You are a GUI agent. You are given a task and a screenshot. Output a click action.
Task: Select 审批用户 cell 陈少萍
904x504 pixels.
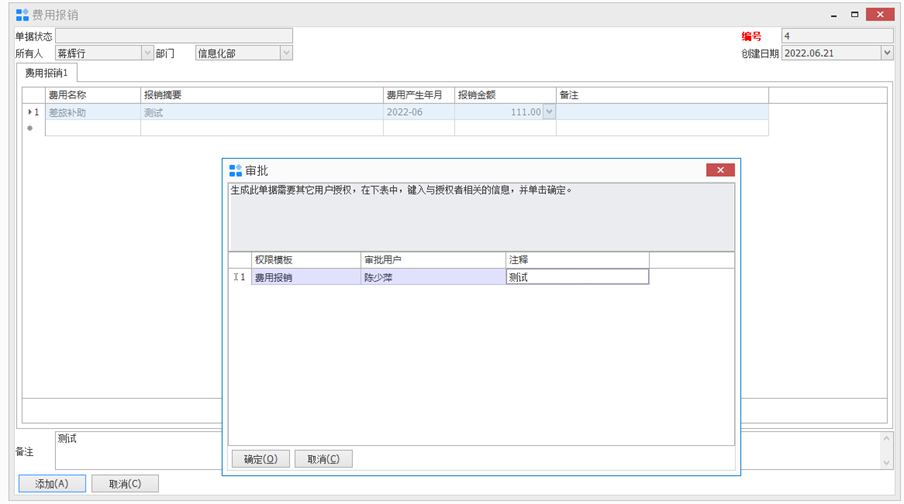(433, 277)
